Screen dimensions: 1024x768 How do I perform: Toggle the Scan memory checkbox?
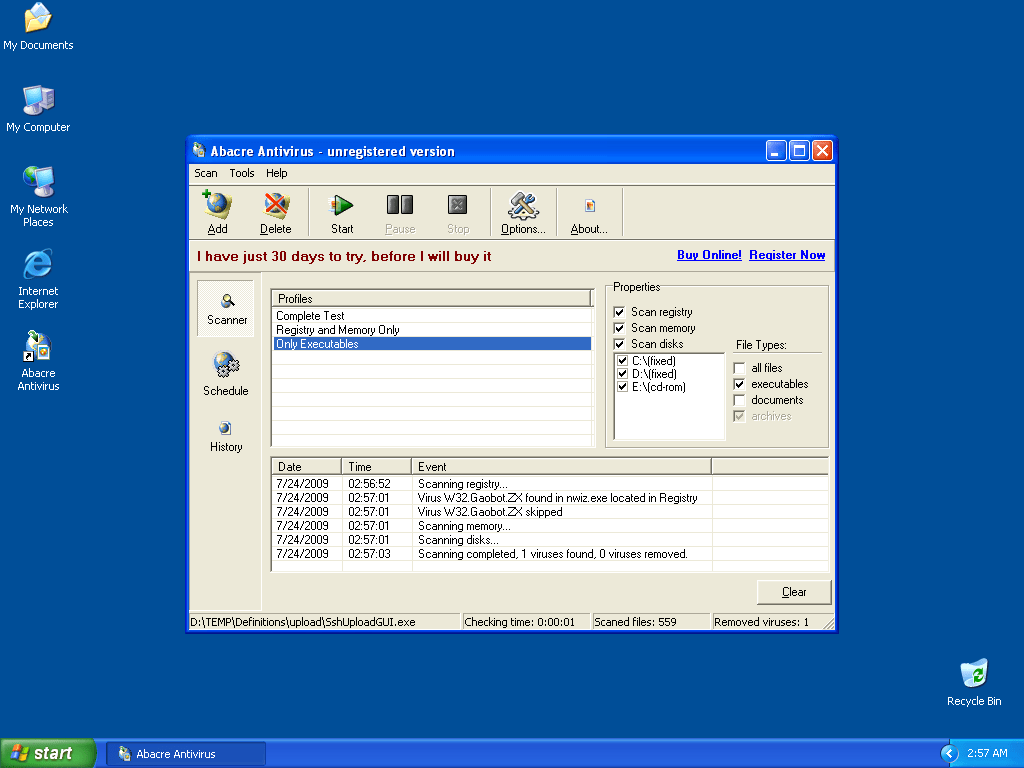click(x=620, y=328)
